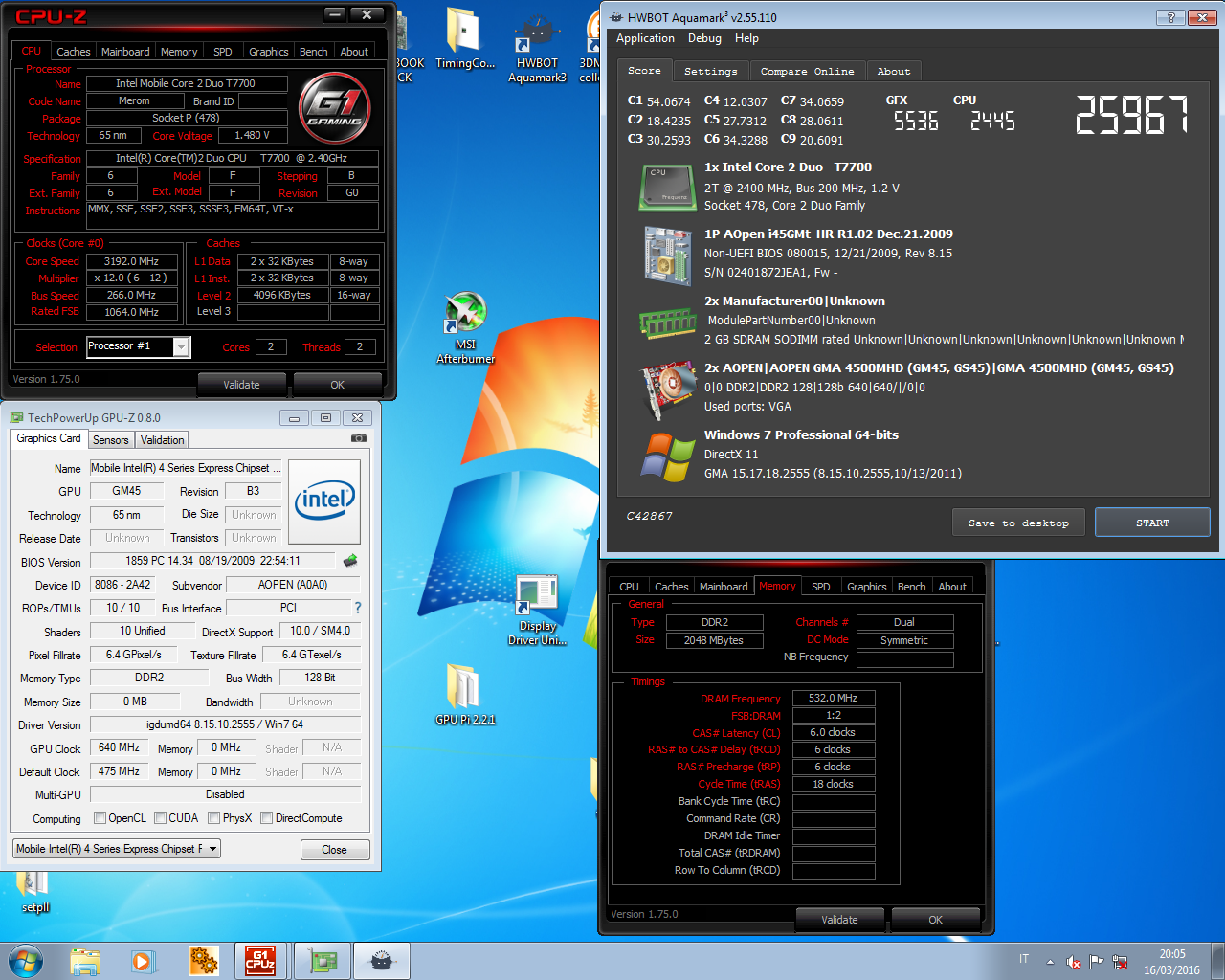Click OK in the top CPU-Z window
This screenshot has height=980, width=1225.
[337, 385]
